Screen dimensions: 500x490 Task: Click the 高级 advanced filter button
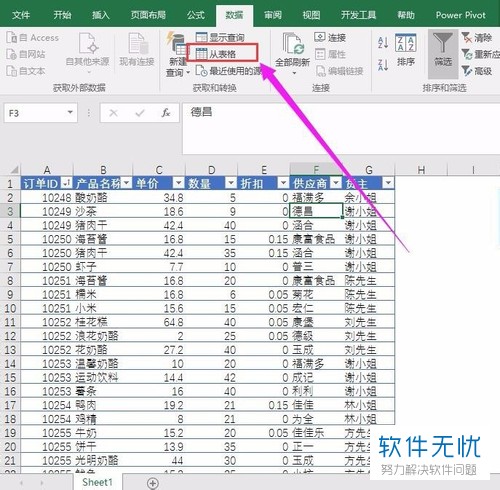(477, 71)
